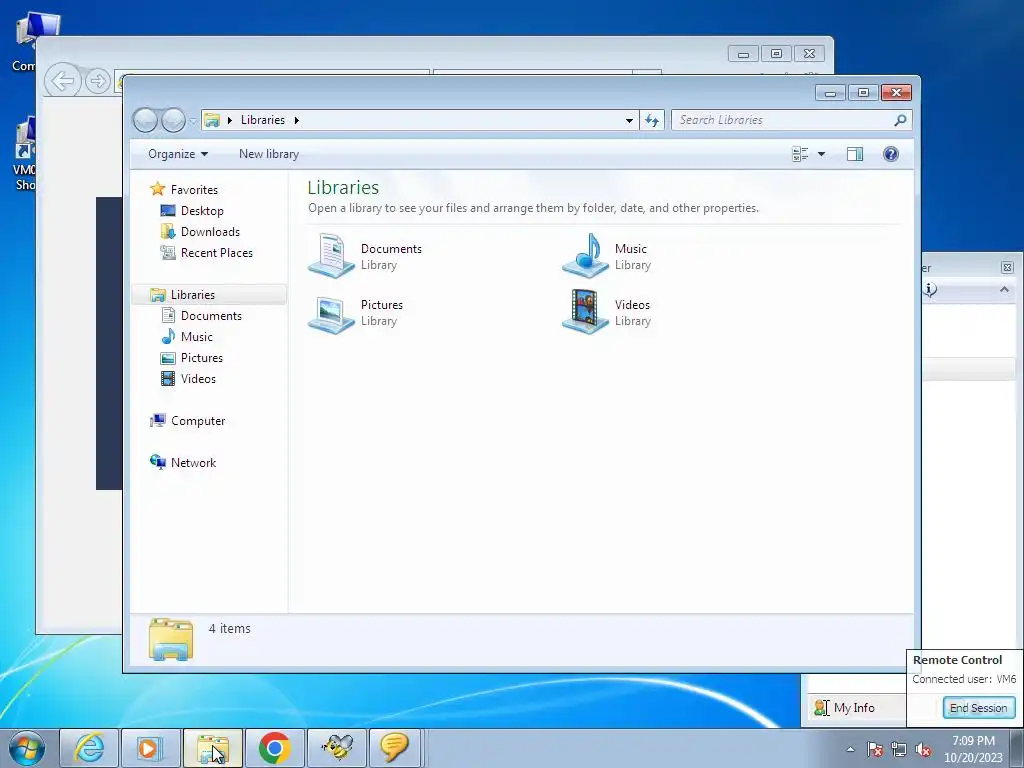Select Network in navigation pane
Image resolution: width=1024 pixels, height=768 pixels.
[193, 463]
